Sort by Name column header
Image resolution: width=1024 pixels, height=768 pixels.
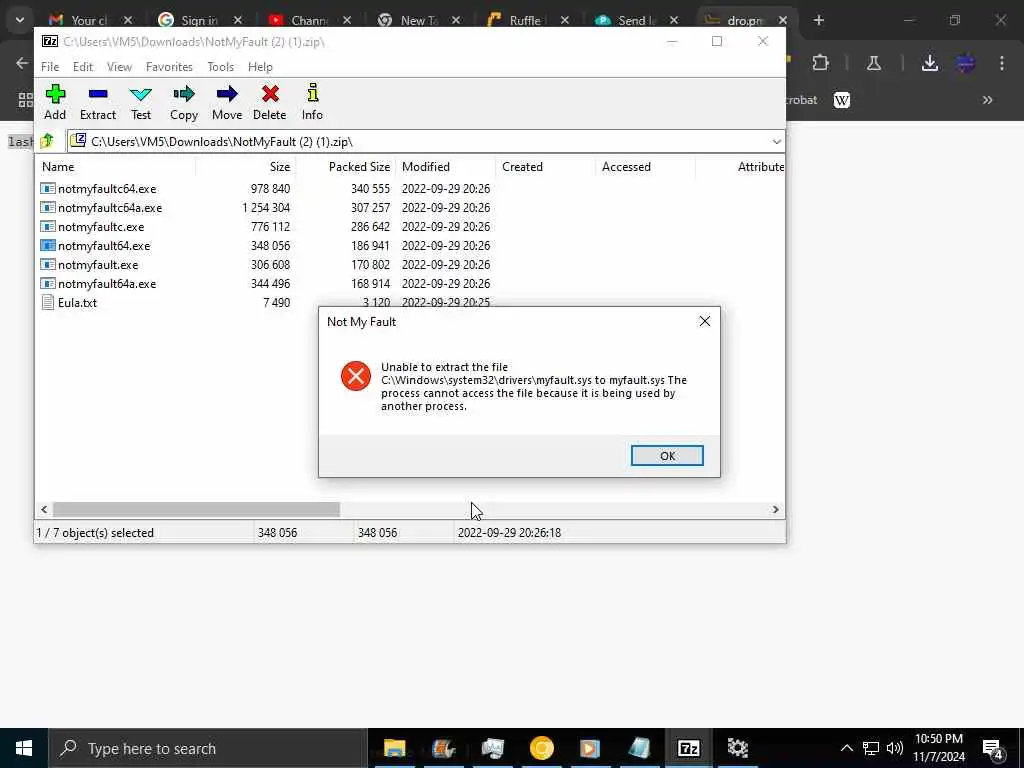tap(117, 167)
